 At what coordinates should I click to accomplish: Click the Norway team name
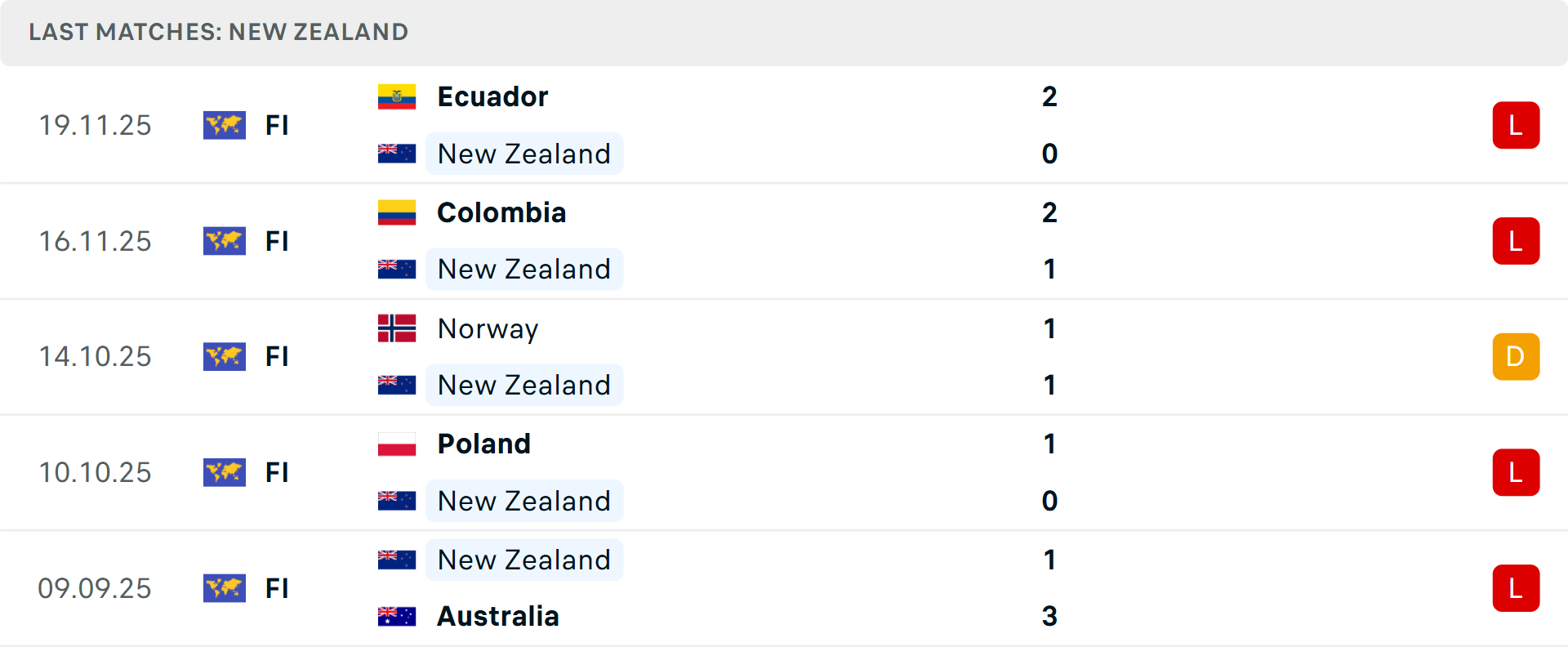click(x=488, y=328)
